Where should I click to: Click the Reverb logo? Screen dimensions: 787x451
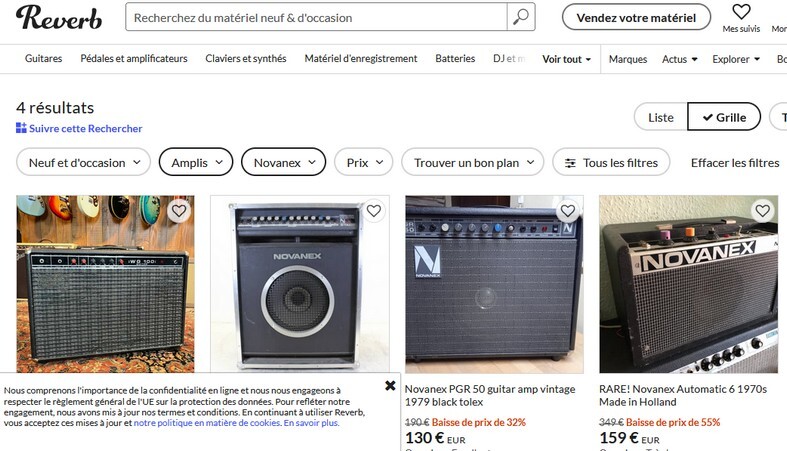pyautogui.click(x=59, y=18)
